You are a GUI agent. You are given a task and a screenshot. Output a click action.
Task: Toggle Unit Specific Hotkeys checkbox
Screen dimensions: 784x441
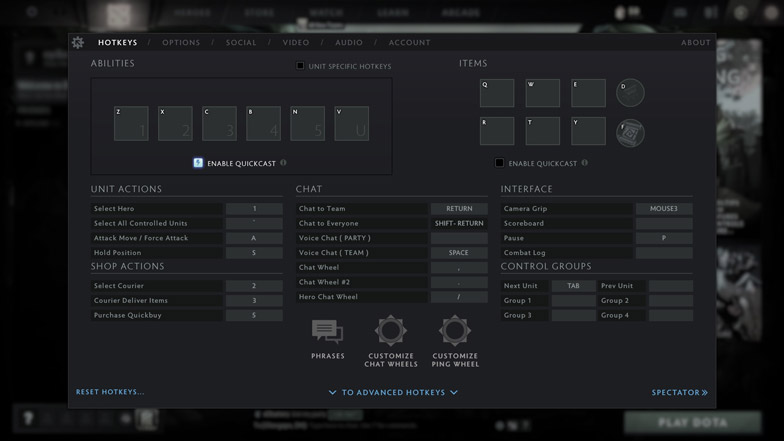pyautogui.click(x=300, y=66)
